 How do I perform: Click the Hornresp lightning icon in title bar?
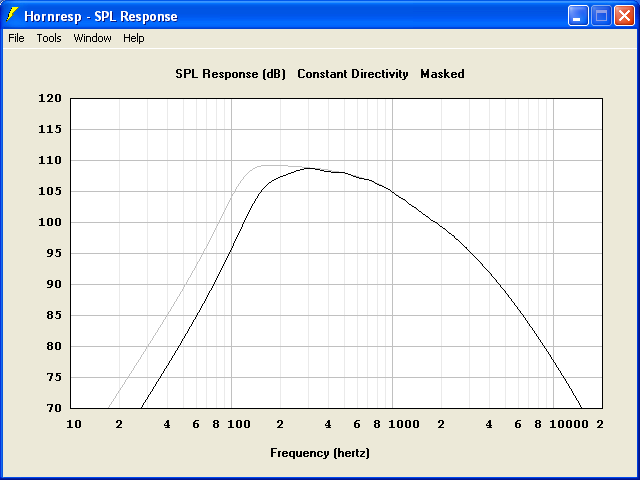[12, 15]
